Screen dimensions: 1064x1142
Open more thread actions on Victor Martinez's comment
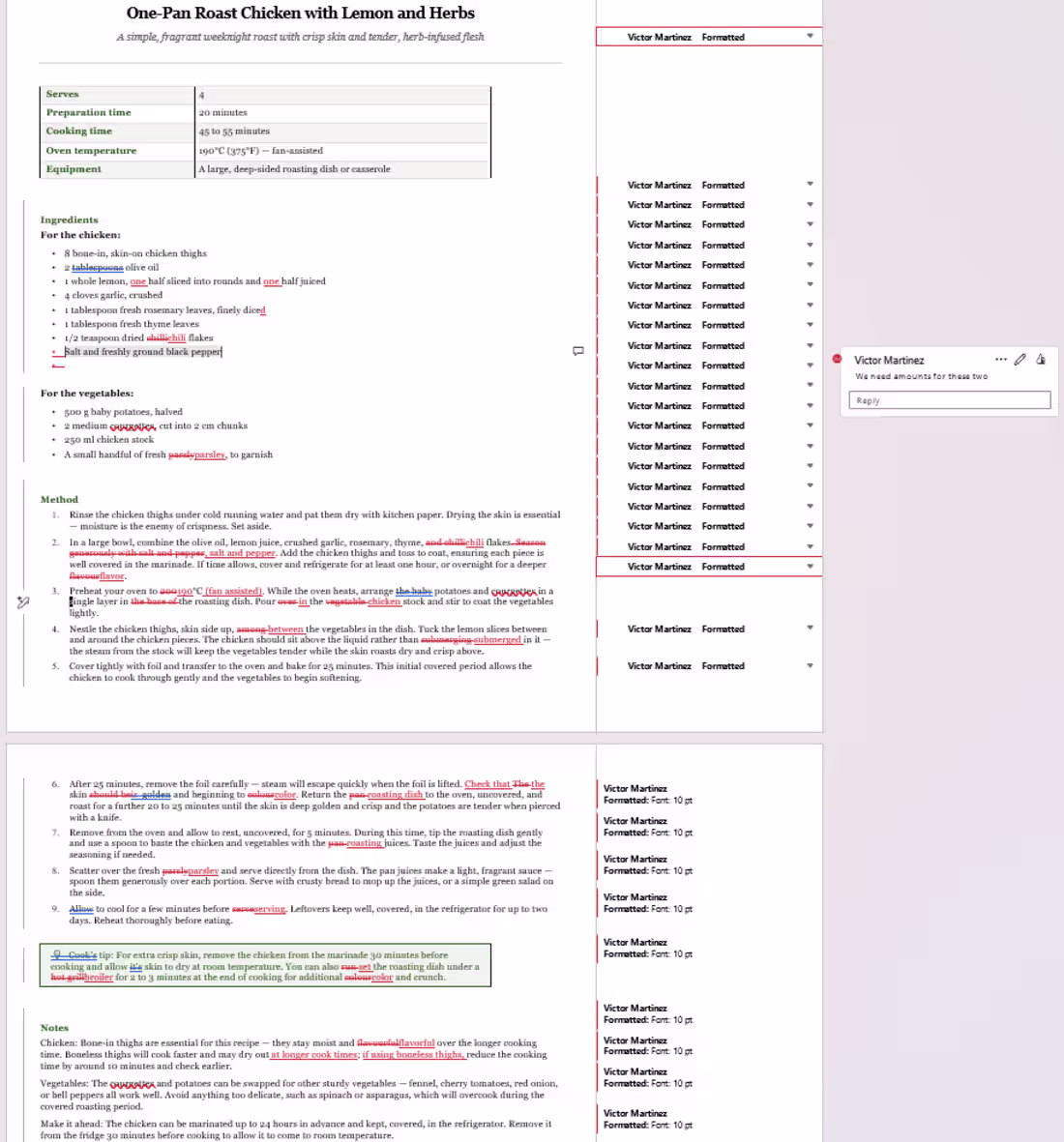tap(1000, 360)
